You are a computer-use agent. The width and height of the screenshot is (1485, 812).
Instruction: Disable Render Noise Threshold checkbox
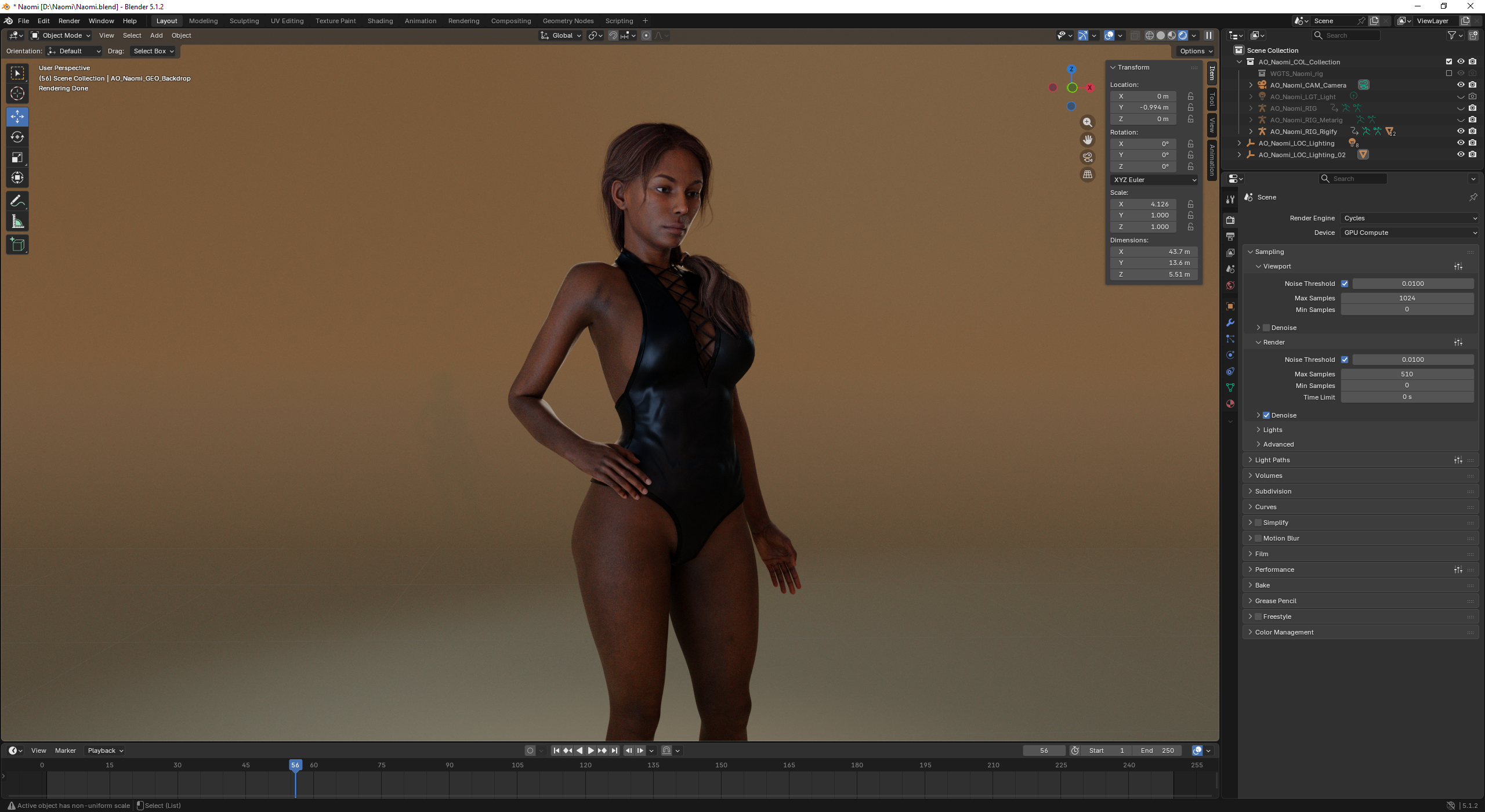point(1345,360)
